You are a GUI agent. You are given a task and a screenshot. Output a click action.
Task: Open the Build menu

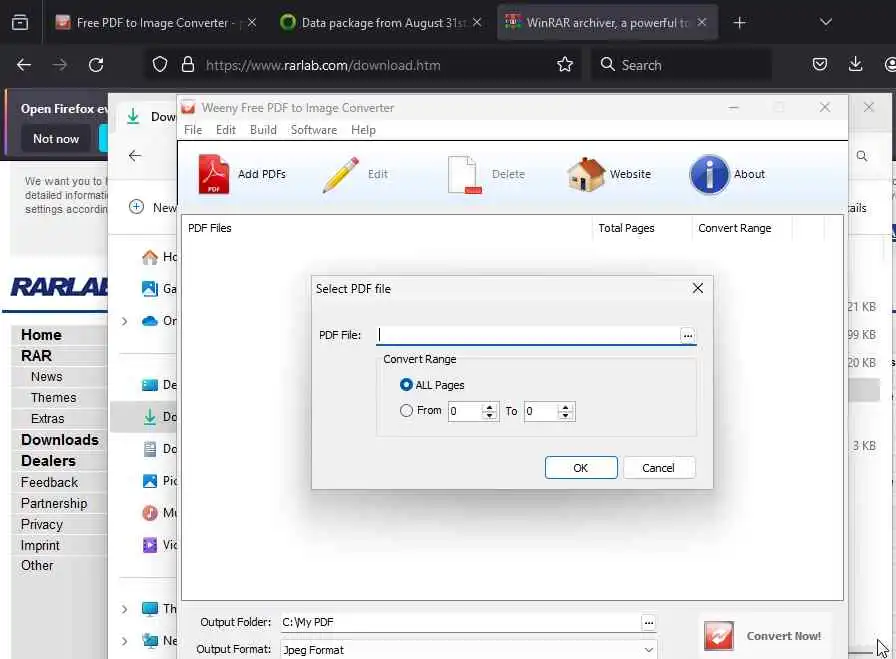pyautogui.click(x=263, y=130)
